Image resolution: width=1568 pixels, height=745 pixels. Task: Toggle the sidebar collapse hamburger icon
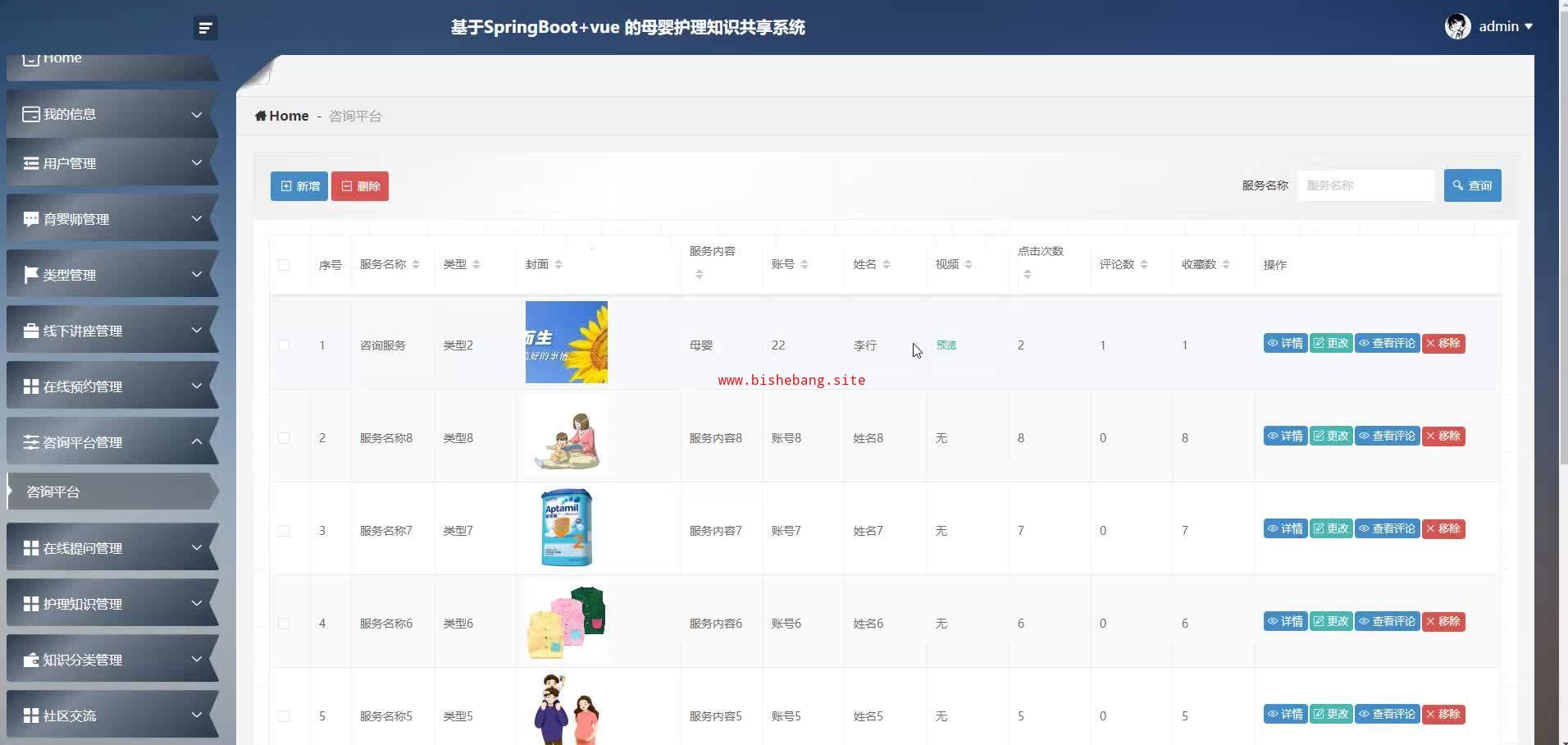(205, 28)
